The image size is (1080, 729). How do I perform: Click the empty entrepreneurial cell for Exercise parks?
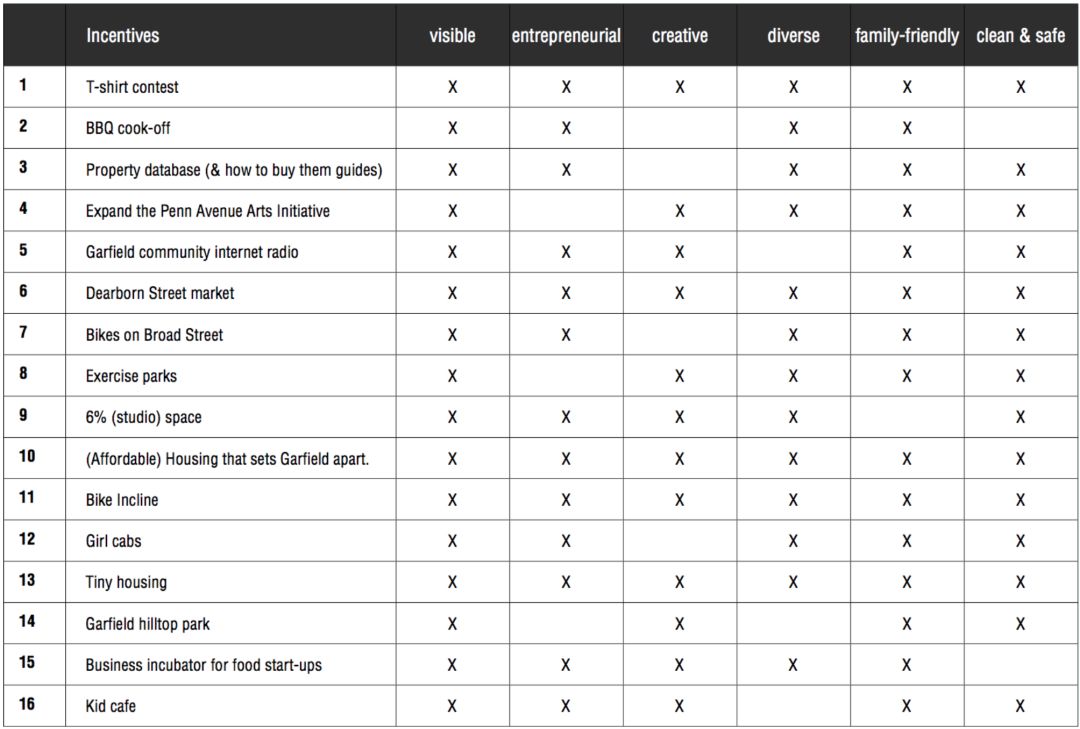pyautogui.click(x=566, y=376)
